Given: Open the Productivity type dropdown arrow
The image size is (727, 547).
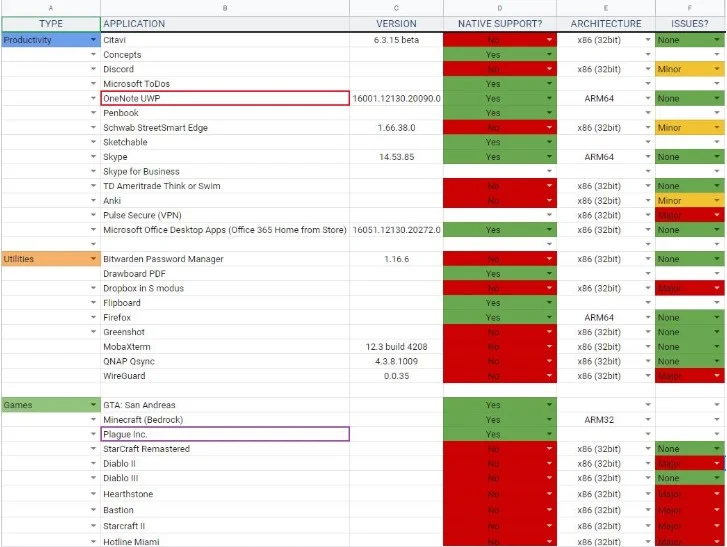Looking at the screenshot, I should [x=93, y=40].
